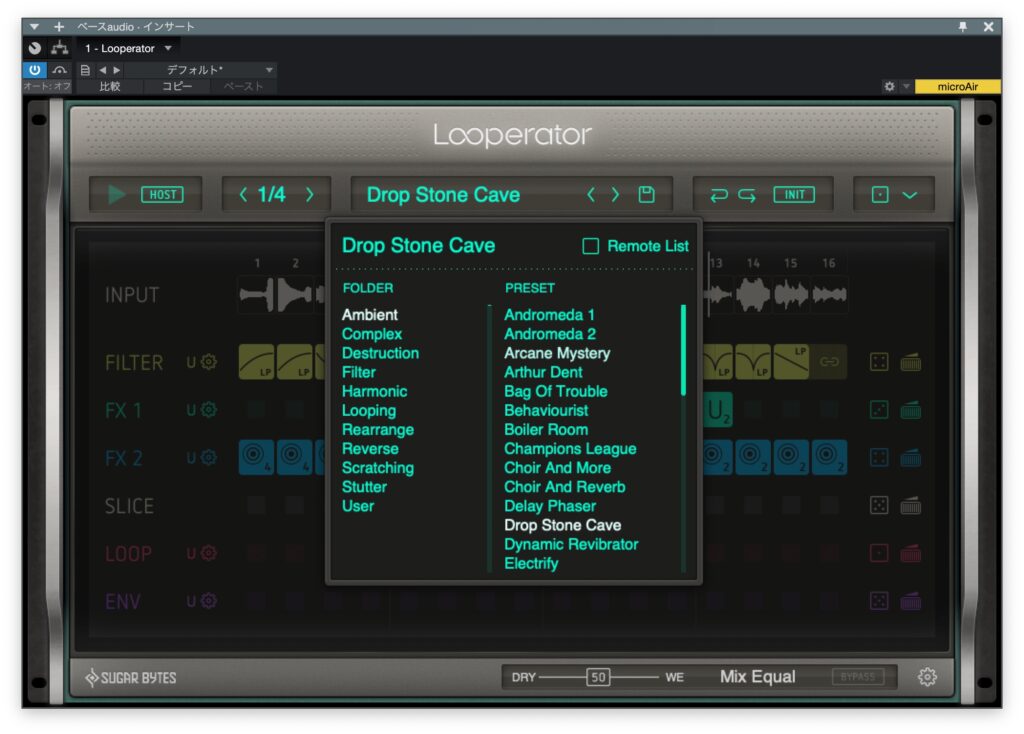Clear the LOOP row with its eraser icon
1024x734 pixels.
tap(911, 553)
